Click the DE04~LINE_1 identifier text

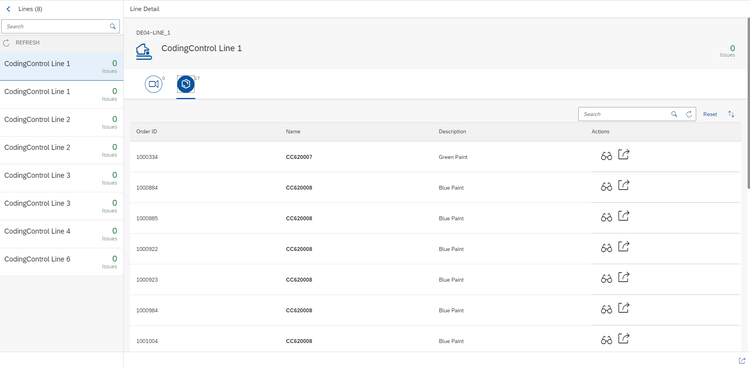click(x=153, y=33)
